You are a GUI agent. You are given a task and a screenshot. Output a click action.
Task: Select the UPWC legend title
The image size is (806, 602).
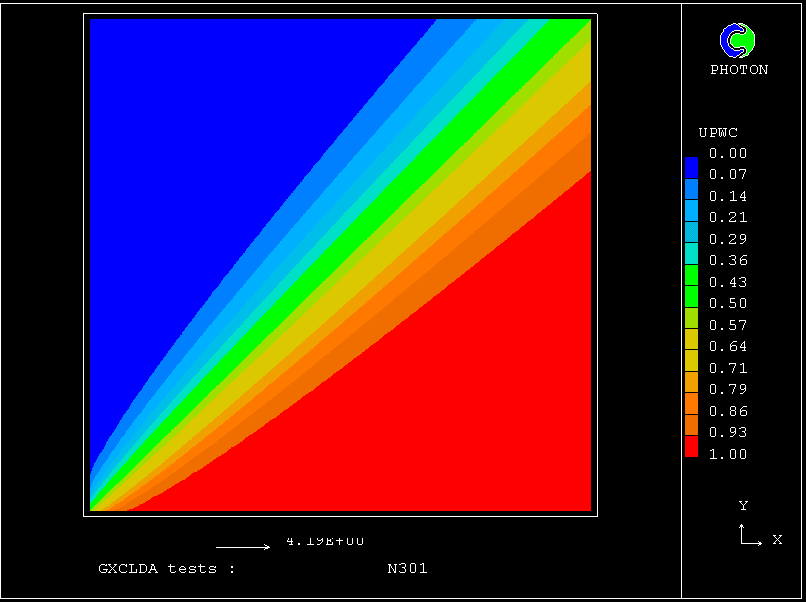(x=718, y=132)
